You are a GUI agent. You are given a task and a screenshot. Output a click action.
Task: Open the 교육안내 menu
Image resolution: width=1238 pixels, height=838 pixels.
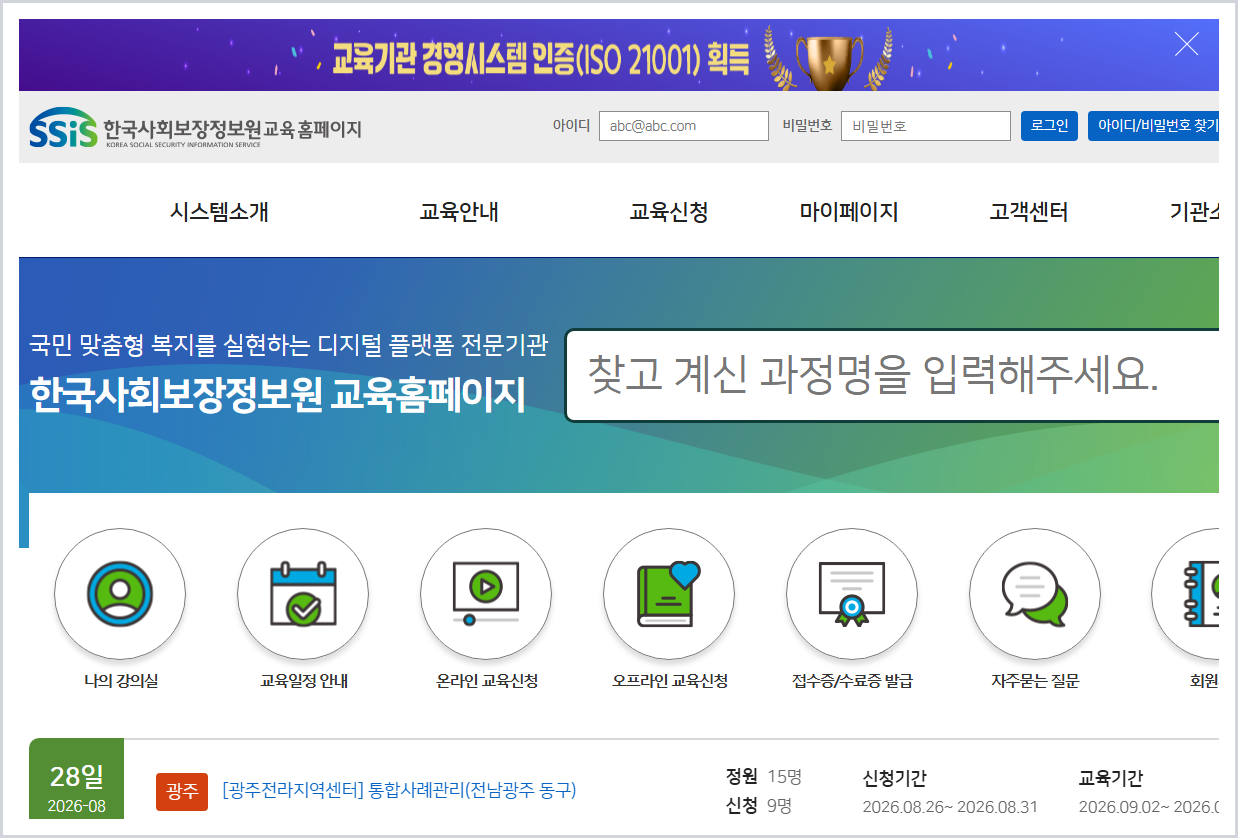(x=459, y=212)
